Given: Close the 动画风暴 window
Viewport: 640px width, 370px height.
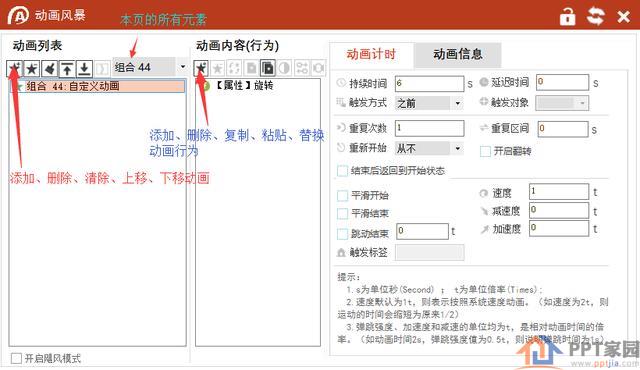Looking at the screenshot, I should tap(624, 17).
